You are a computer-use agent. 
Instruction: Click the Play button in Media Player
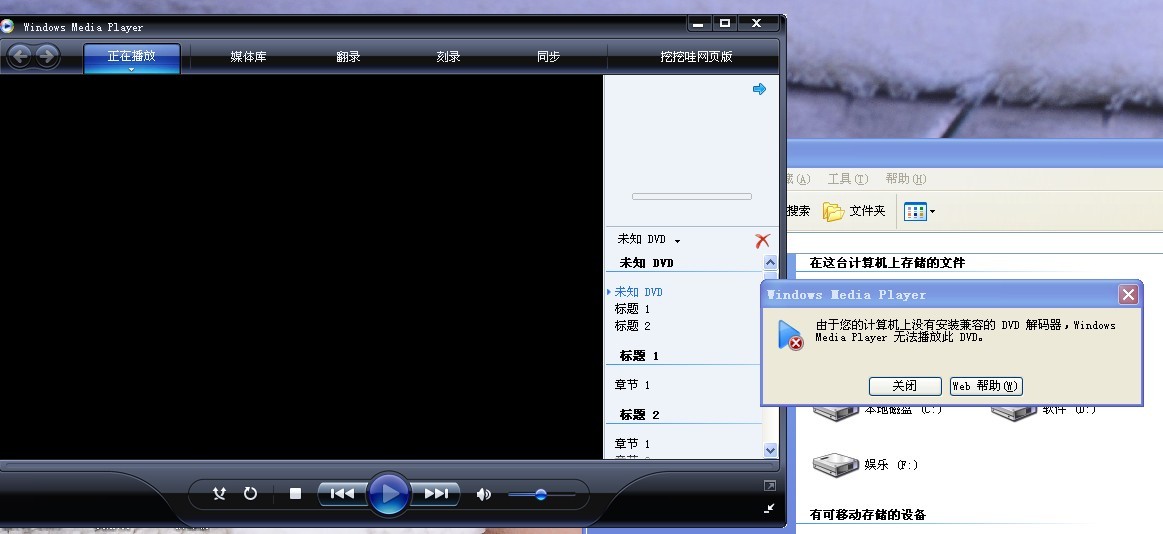tap(389, 493)
